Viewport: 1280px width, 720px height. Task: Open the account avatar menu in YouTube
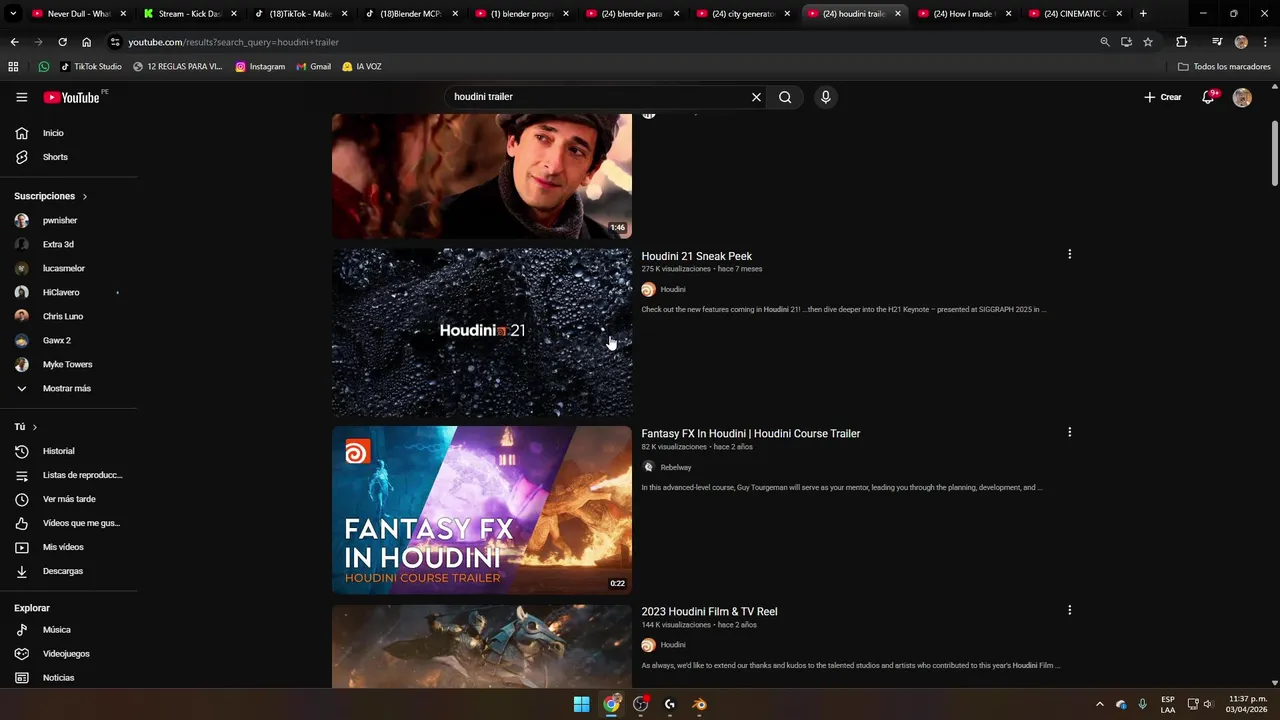click(x=1242, y=97)
